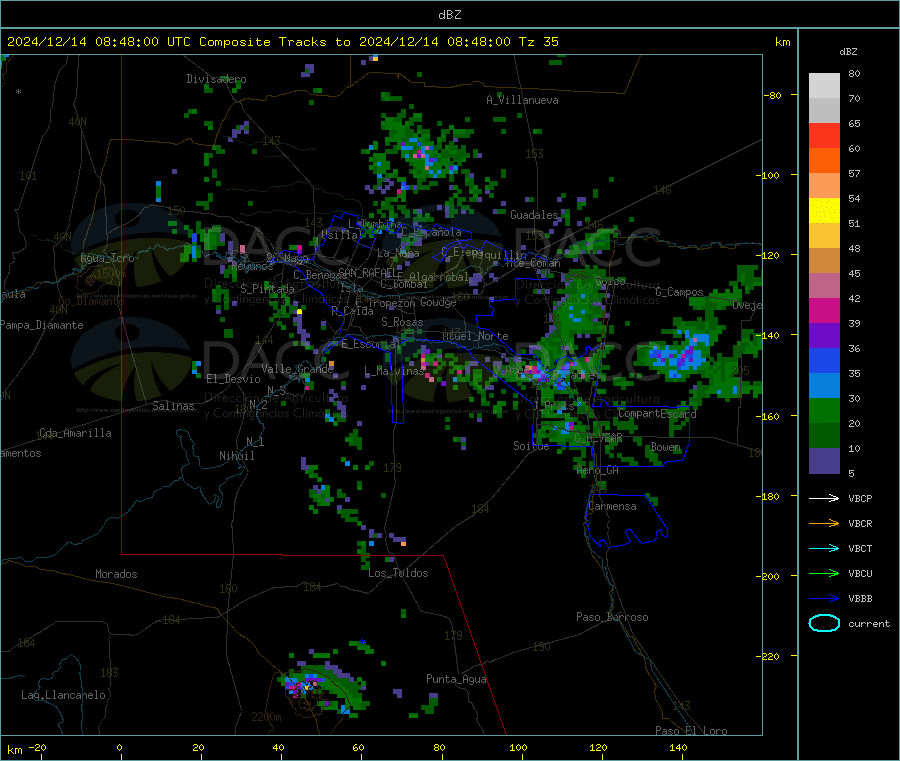The height and width of the screenshot is (761, 900).
Task: Click the Salinas place label
Action: click(x=173, y=406)
